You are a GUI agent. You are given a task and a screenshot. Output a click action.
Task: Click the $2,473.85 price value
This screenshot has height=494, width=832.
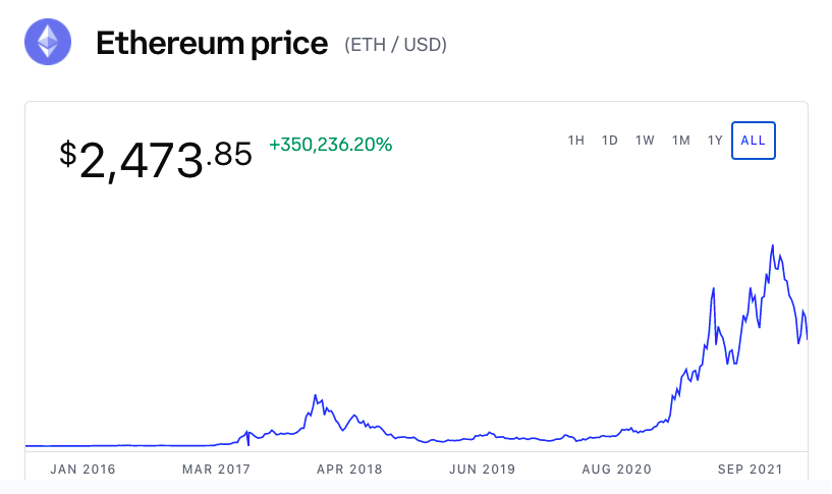tap(156, 158)
